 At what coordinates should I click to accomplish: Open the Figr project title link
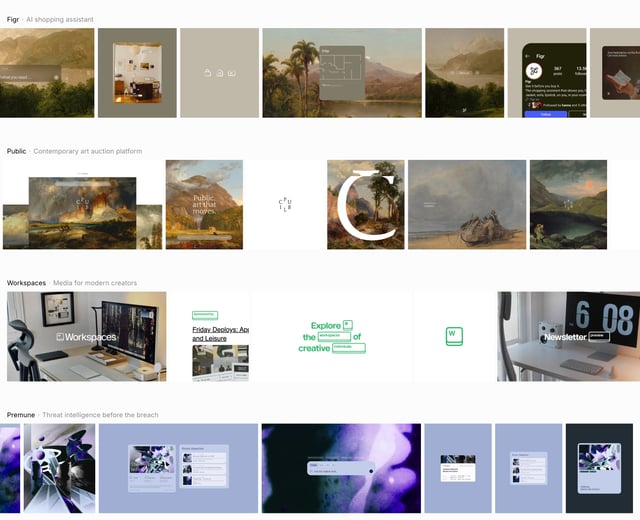click(13, 20)
